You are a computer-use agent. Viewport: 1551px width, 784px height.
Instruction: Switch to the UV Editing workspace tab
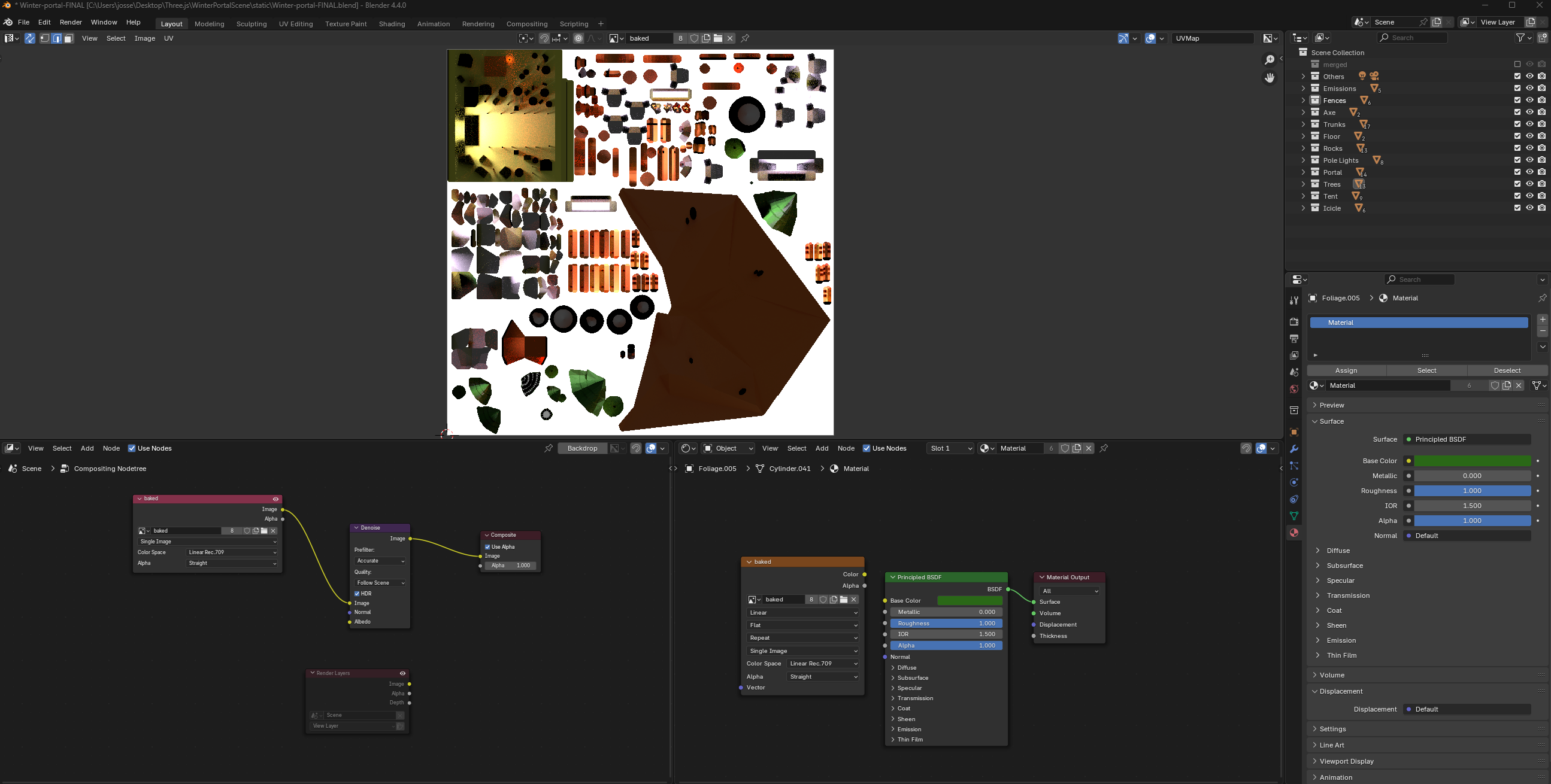296,24
